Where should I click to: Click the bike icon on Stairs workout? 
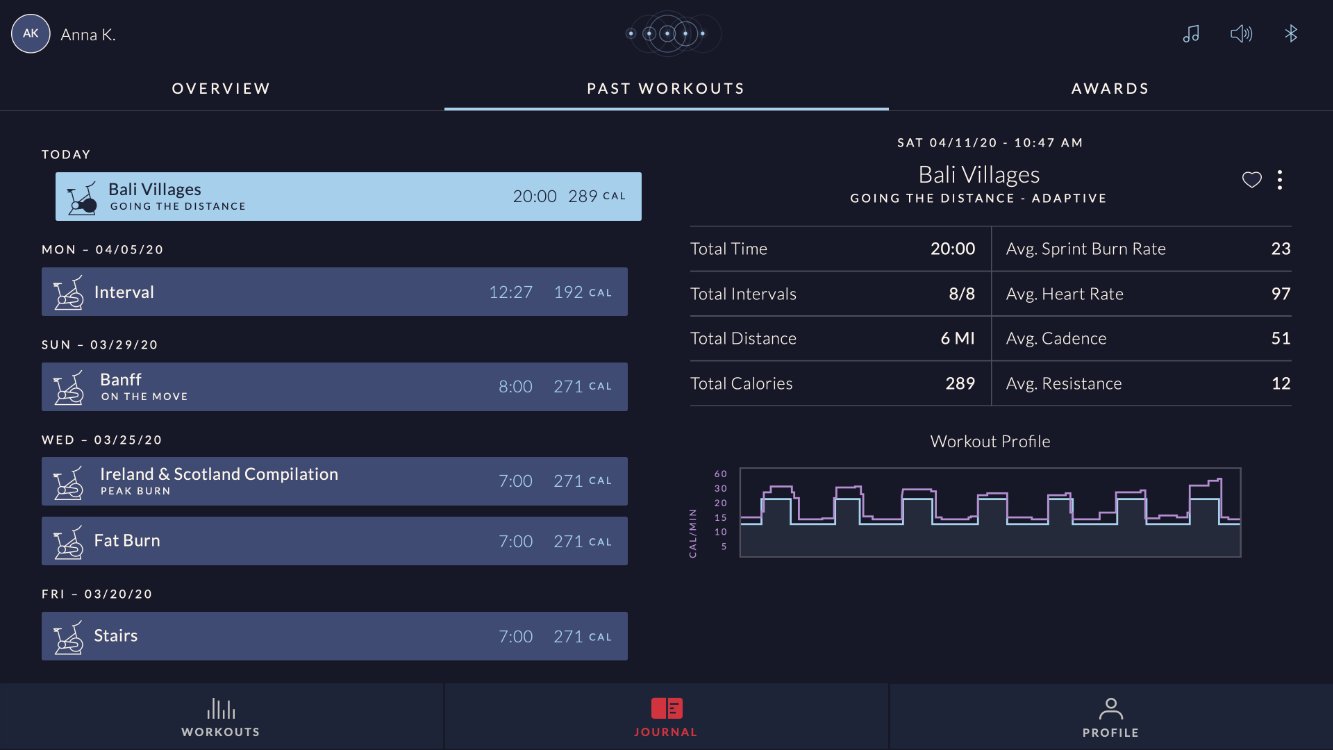coord(68,636)
